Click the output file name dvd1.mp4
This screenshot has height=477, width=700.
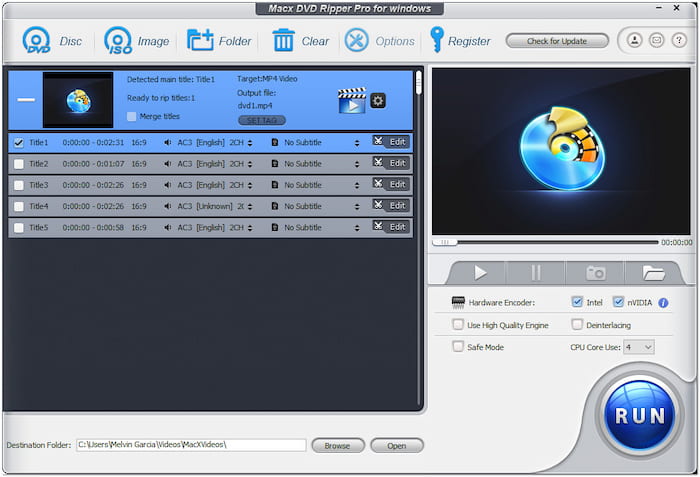pyautogui.click(x=254, y=106)
